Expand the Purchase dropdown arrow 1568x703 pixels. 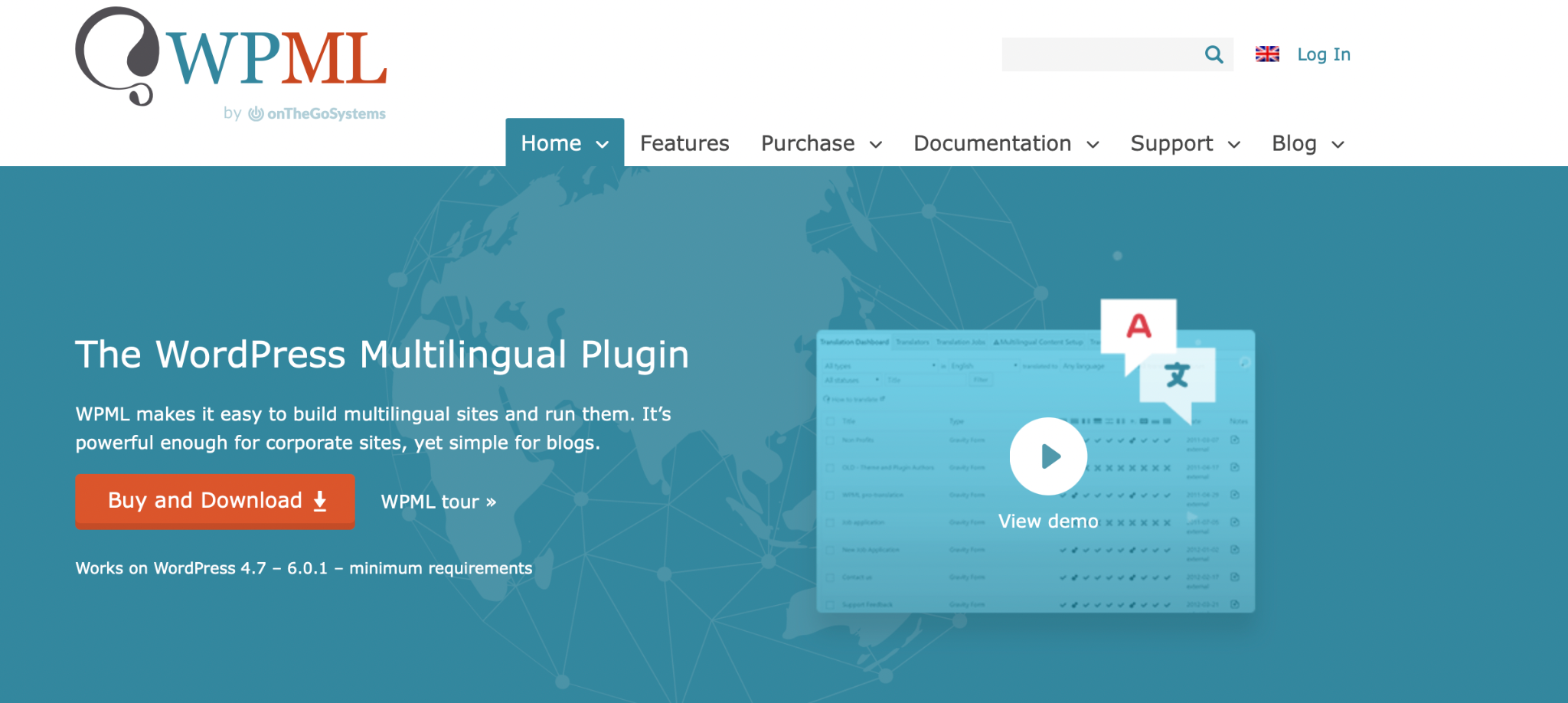point(876,145)
